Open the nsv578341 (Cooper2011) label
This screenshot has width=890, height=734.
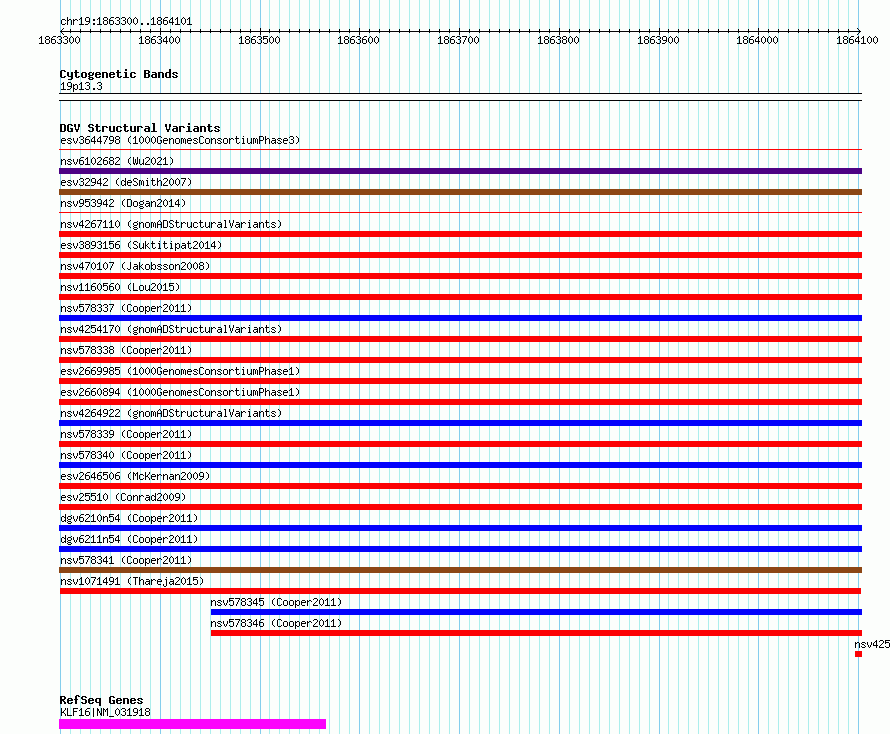(126, 560)
